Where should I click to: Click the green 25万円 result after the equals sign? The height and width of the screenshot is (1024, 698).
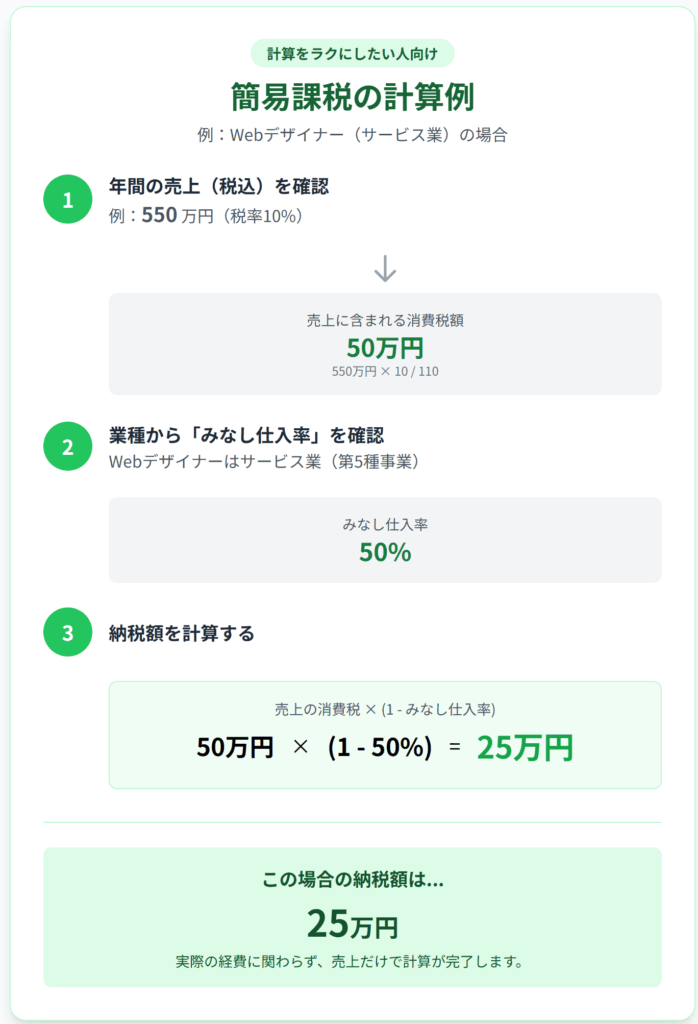[x=525, y=747]
